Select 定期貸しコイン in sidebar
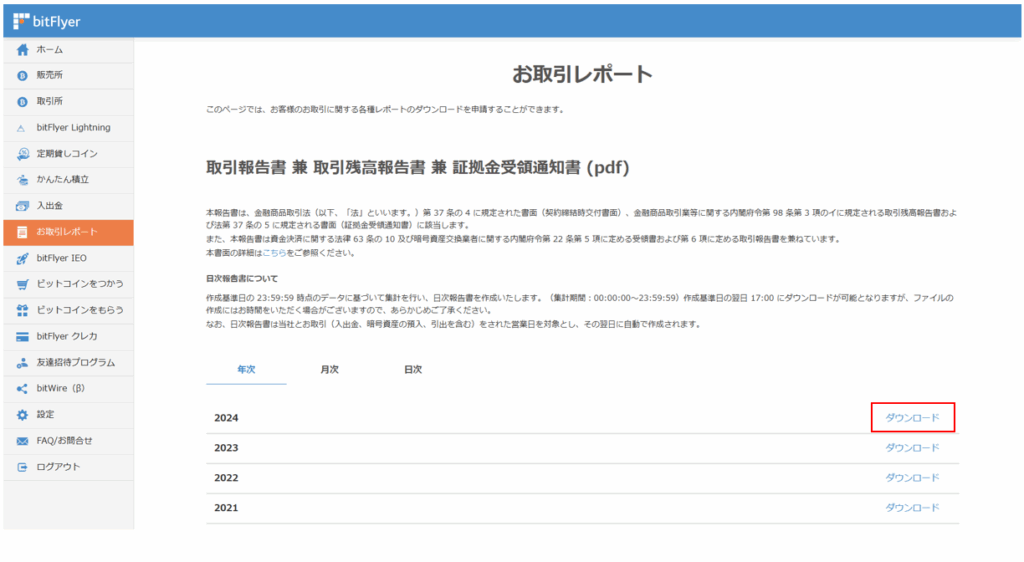1024x562 pixels. (69, 154)
